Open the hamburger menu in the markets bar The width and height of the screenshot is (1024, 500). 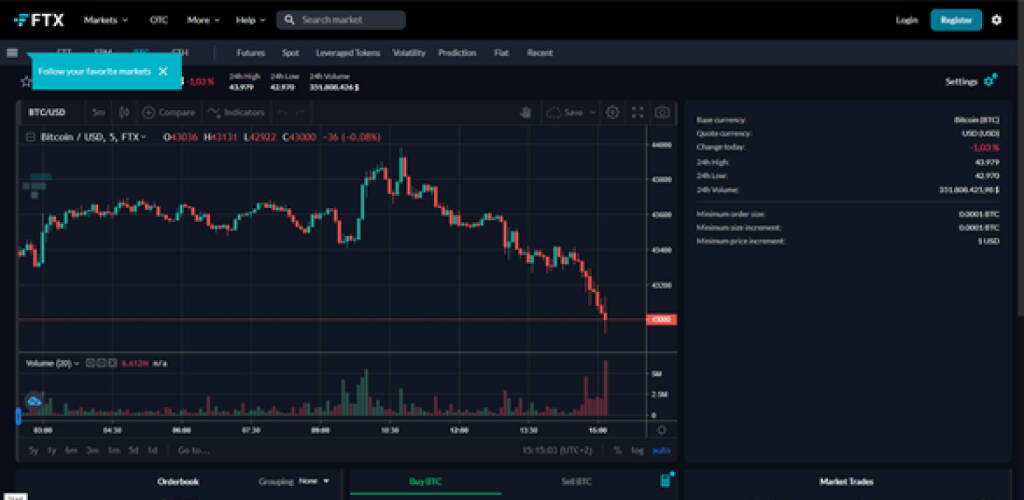point(12,53)
